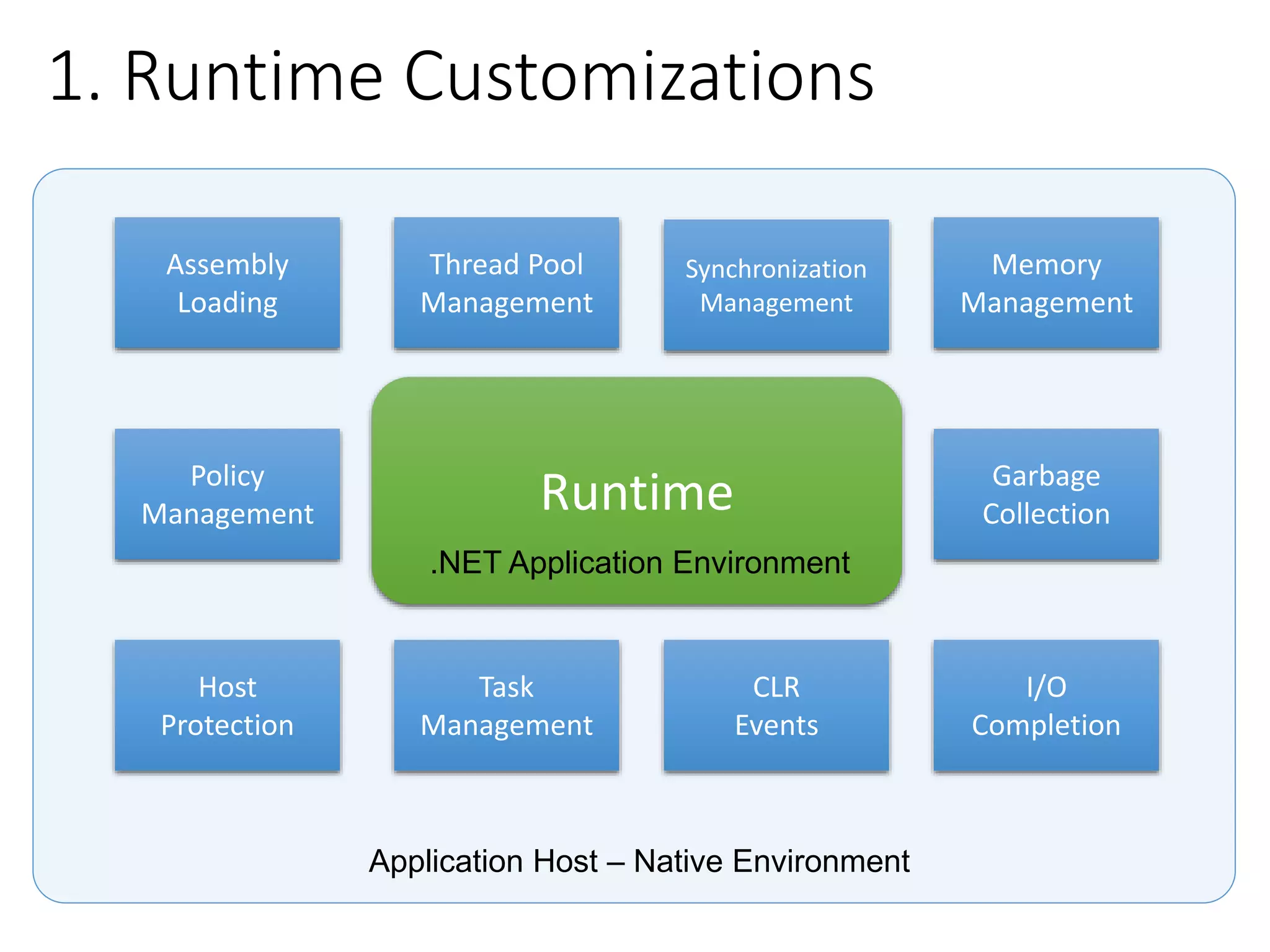The height and width of the screenshot is (952, 1270).
Task: Click the '1. Runtime Customizations' slide title
Action: tap(462, 76)
